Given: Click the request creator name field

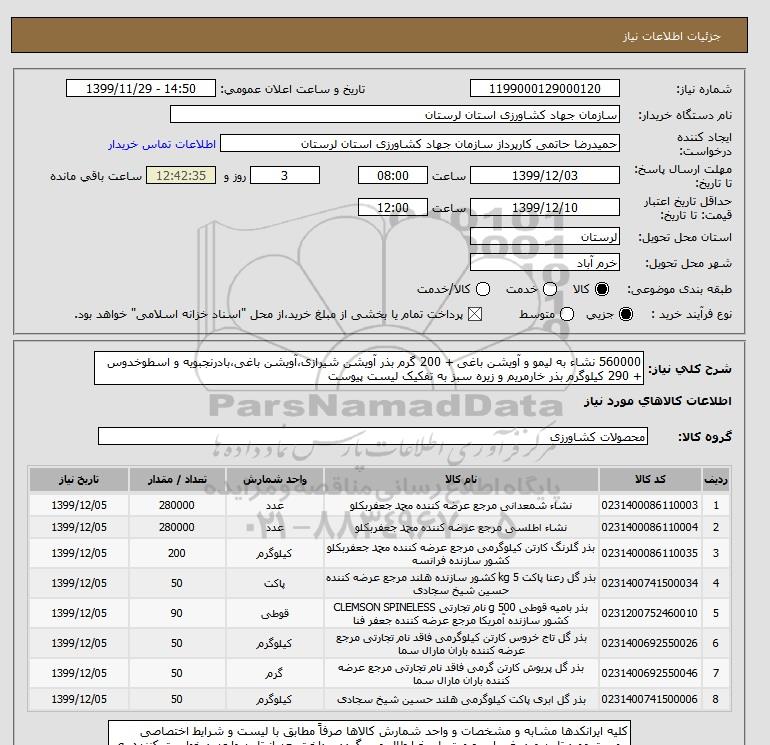Looking at the screenshot, I should (x=420, y=143).
